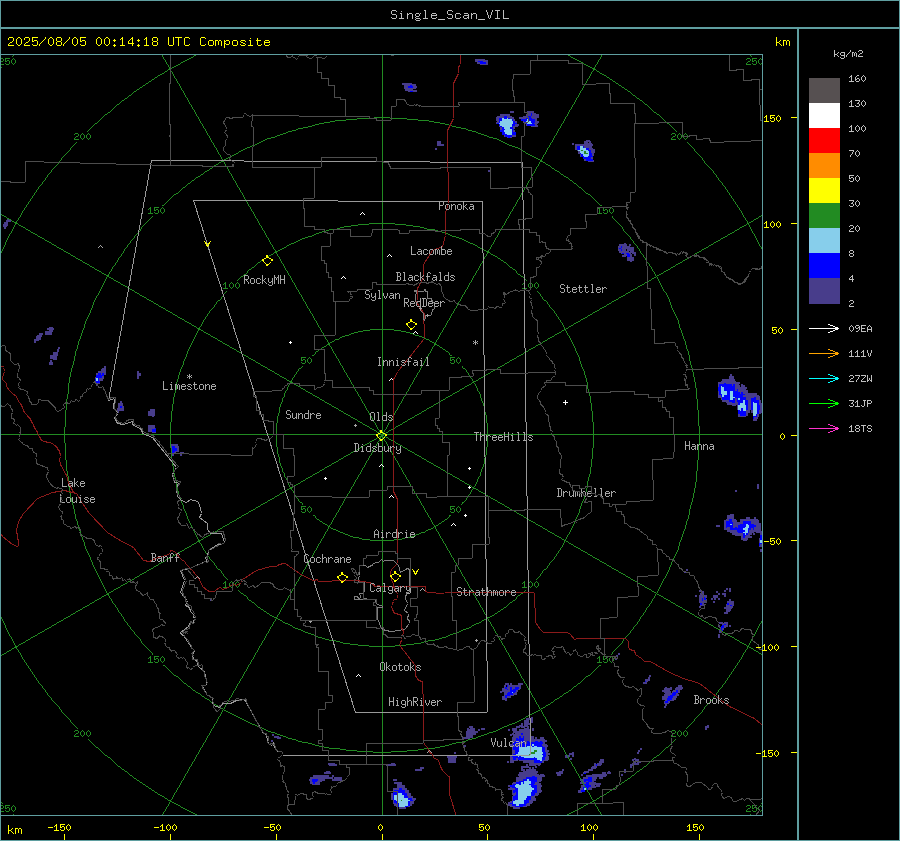Click the gray 160 kg/m2 color swatch
900x841 pixels.
coord(824,91)
